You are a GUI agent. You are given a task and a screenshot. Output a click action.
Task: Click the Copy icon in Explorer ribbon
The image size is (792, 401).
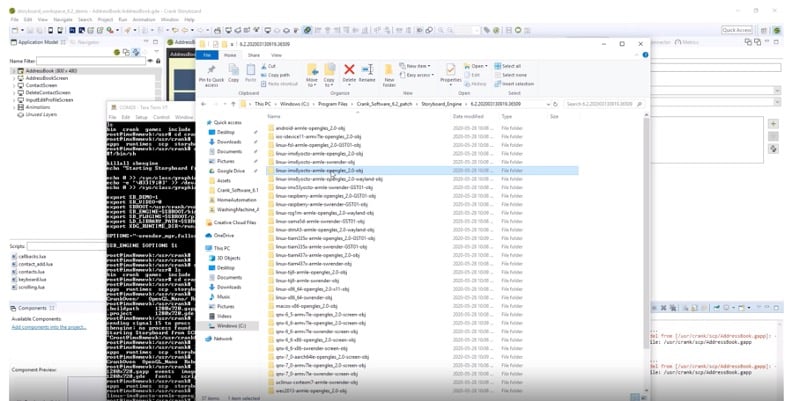pos(233,73)
